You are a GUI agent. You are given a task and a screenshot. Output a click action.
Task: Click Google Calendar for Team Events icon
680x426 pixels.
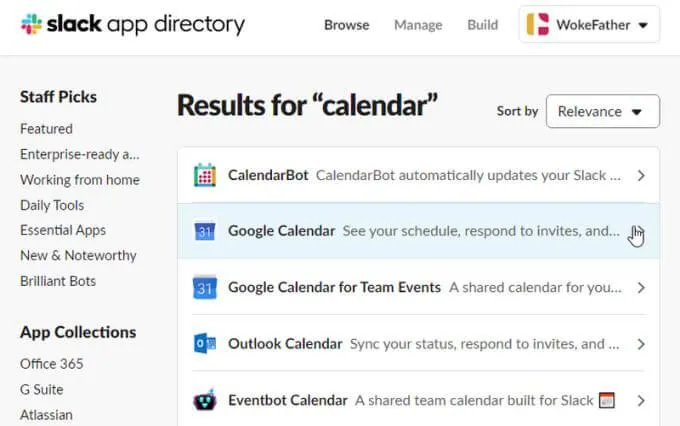coord(205,287)
